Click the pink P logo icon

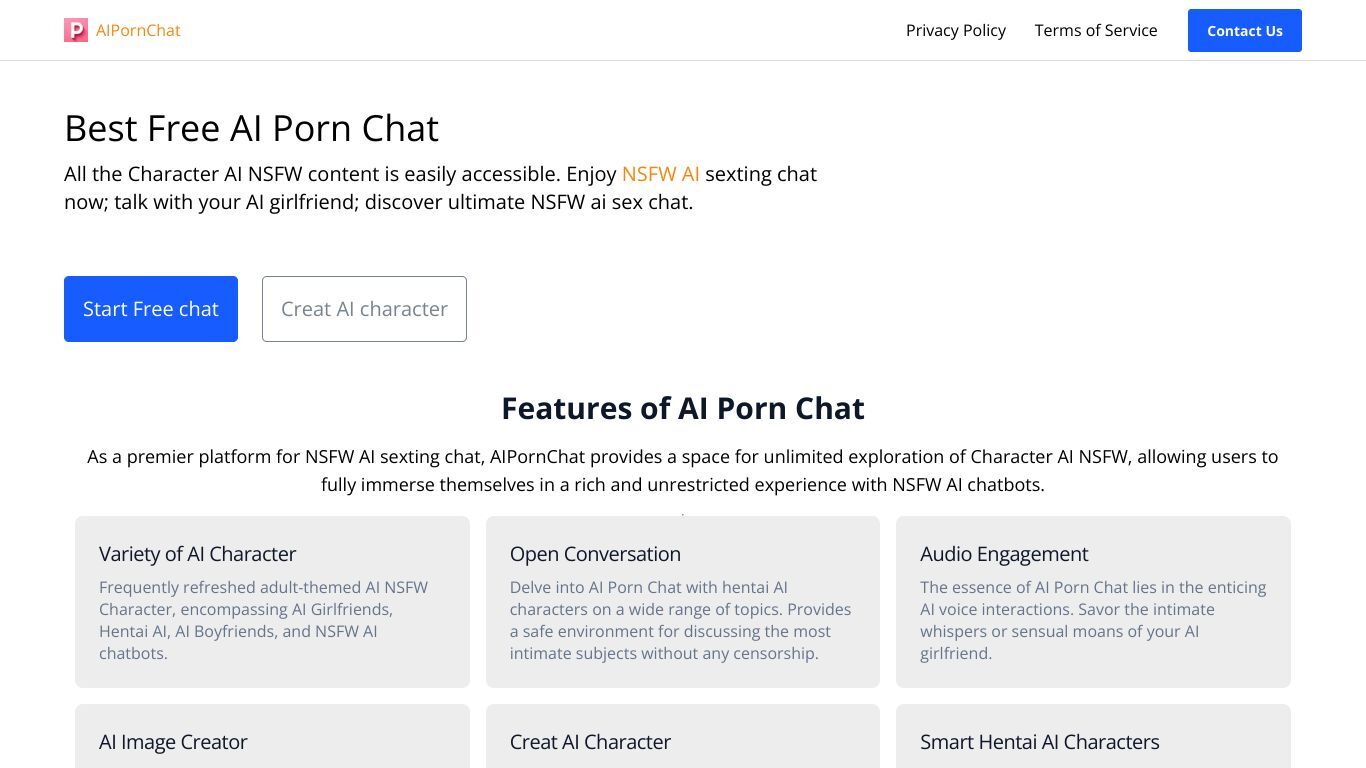(76, 30)
